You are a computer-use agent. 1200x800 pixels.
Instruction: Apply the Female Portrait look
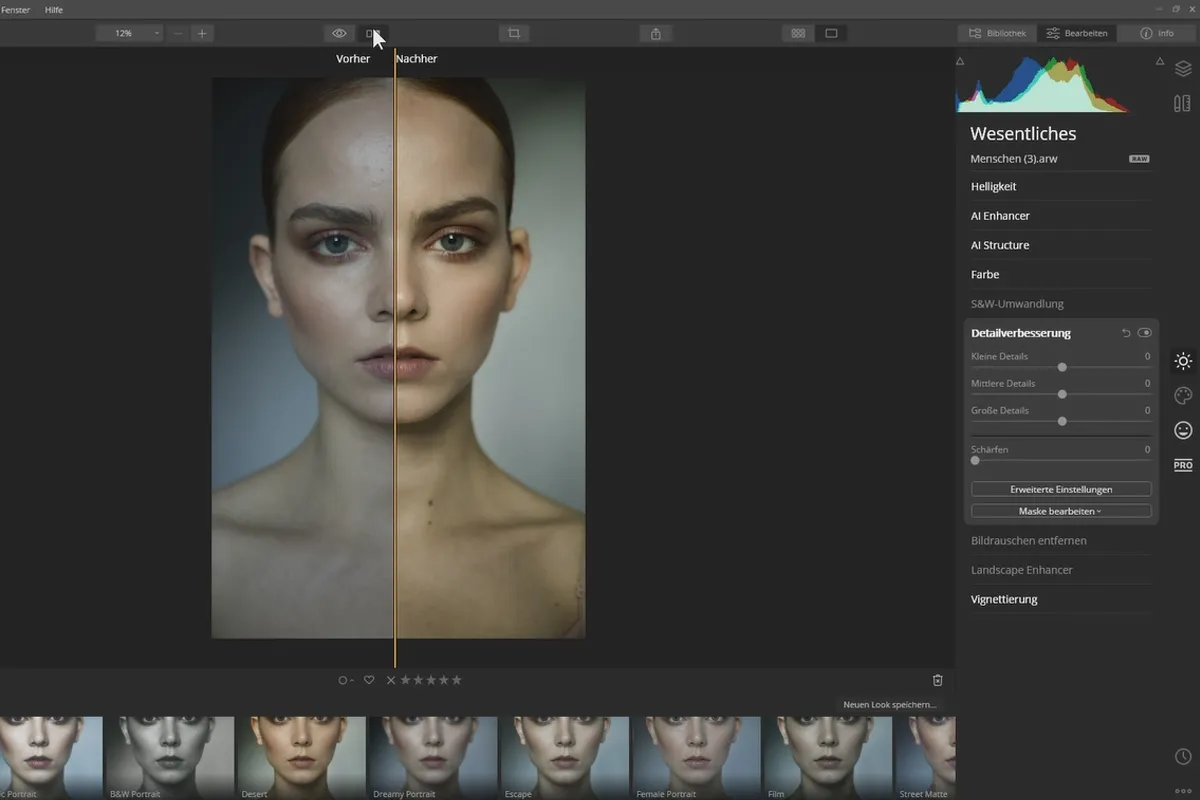[x=696, y=757]
